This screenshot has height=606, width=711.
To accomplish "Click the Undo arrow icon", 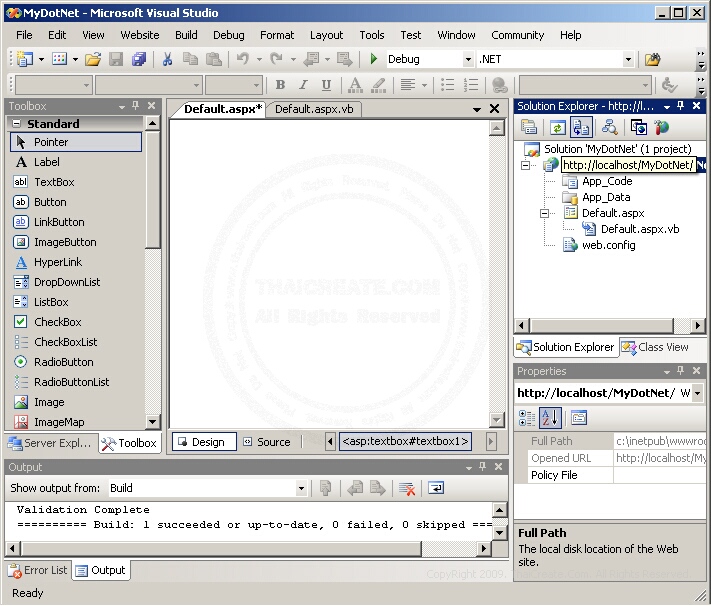I will pos(243,59).
